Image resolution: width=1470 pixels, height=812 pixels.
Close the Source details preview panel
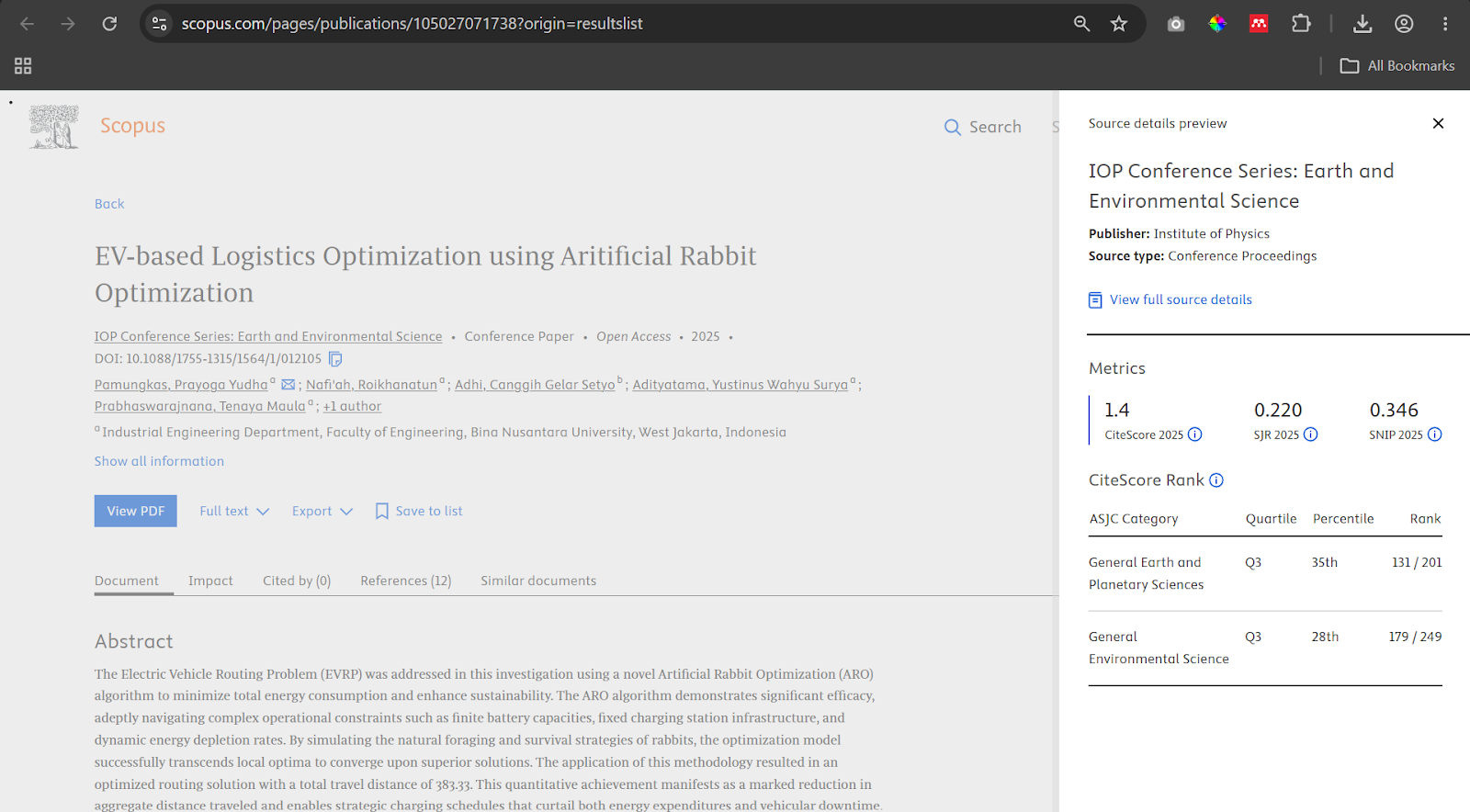pyautogui.click(x=1438, y=123)
